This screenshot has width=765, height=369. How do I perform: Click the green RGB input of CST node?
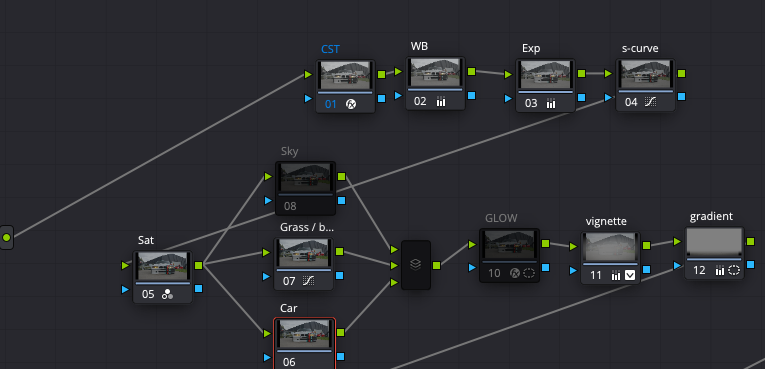coord(308,74)
